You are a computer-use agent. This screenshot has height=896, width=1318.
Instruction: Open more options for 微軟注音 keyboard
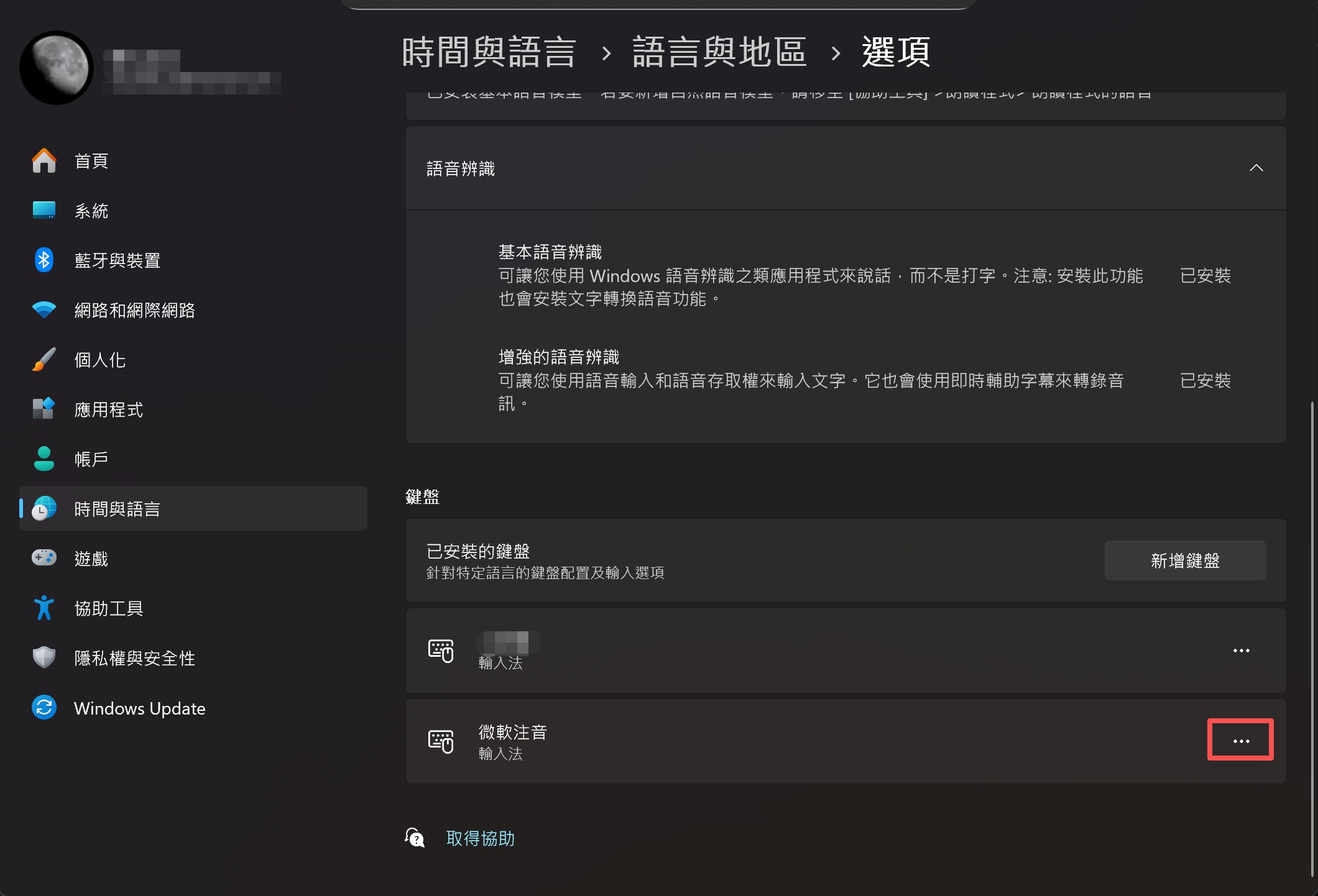1240,741
